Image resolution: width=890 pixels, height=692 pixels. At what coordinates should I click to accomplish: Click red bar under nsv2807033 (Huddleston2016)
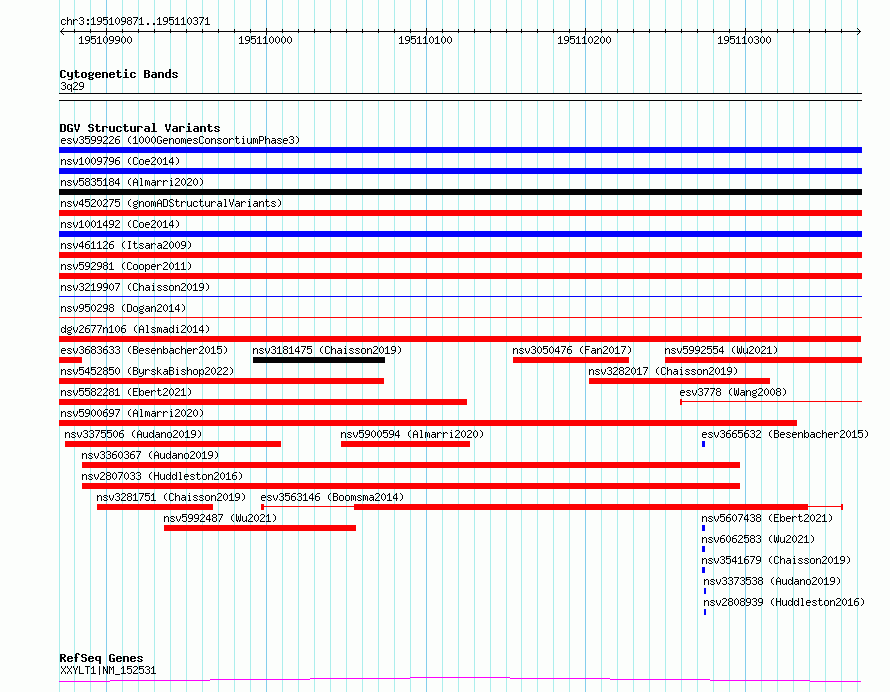click(x=411, y=486)
